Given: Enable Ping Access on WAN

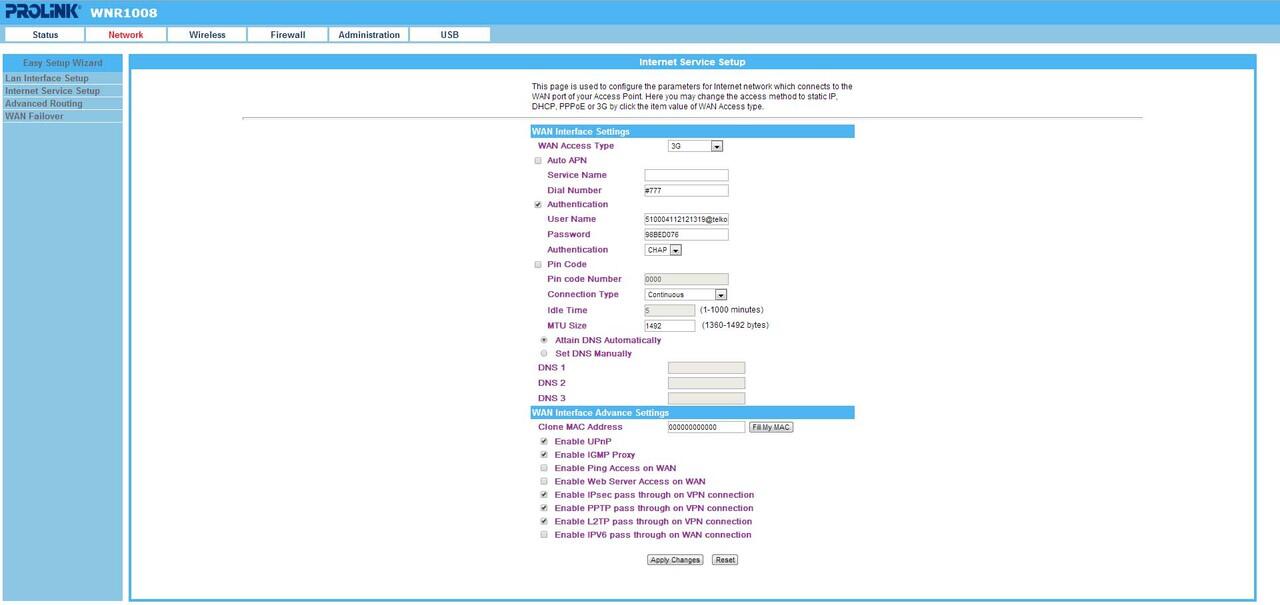Looking at the screenshot, I should tap(544, 468).
